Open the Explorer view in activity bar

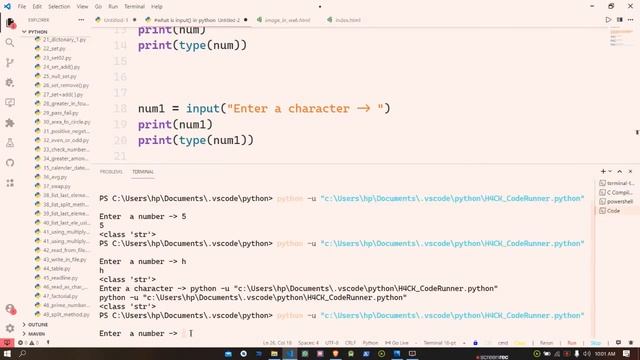point(10,23)
